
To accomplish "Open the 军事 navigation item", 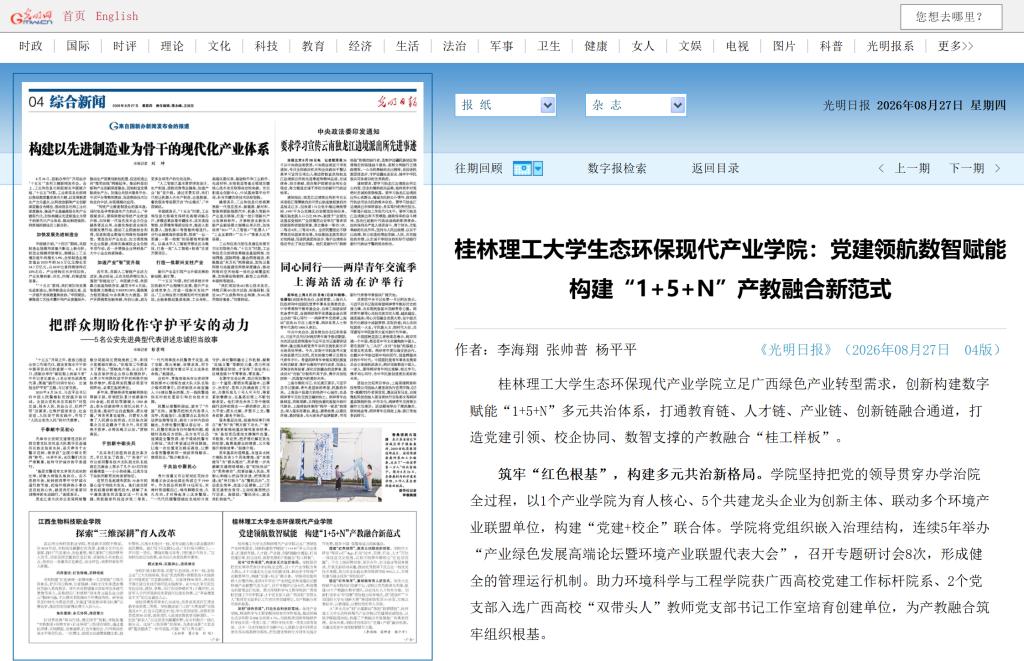I will pos(502,46).
